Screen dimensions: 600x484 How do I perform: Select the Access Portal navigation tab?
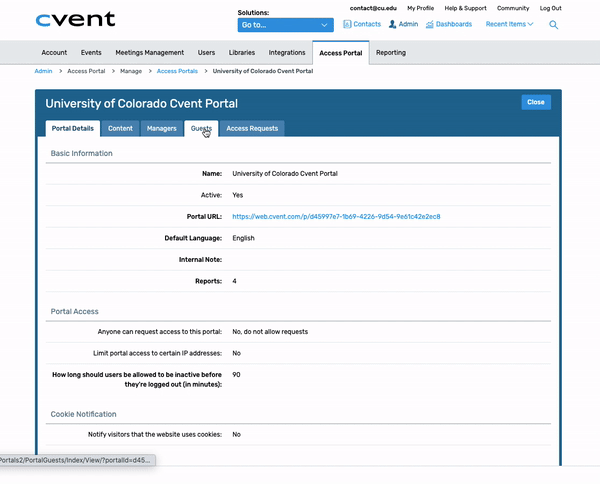pyautogui.click(x=341, y=53)
